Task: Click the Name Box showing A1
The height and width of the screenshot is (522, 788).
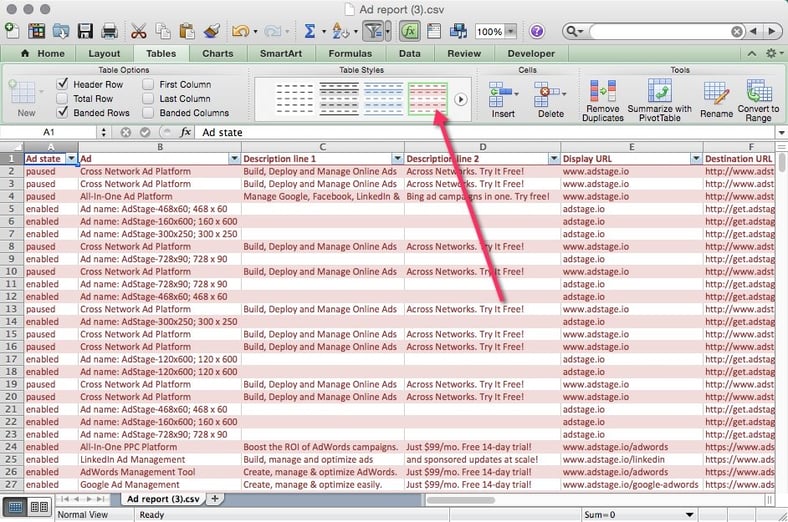Action: (48, 132)
